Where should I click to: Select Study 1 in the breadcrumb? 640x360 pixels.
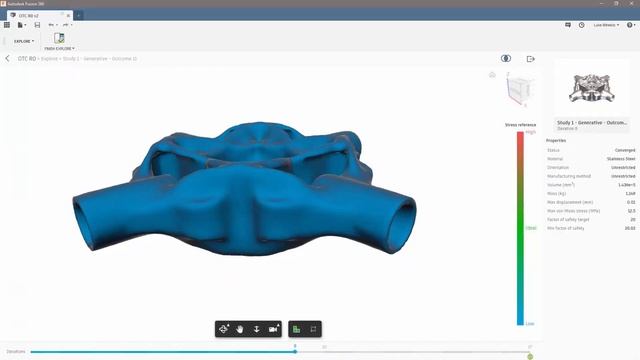click(71, 59)
